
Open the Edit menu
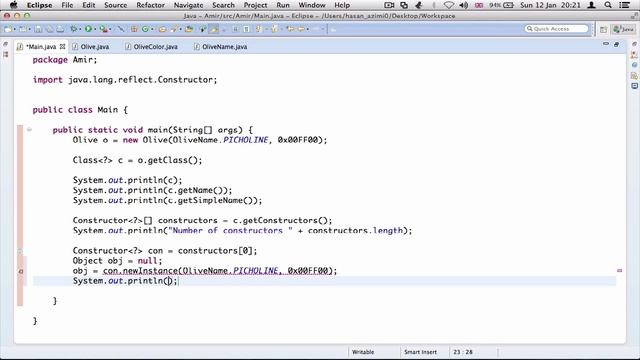click(89, 5)
